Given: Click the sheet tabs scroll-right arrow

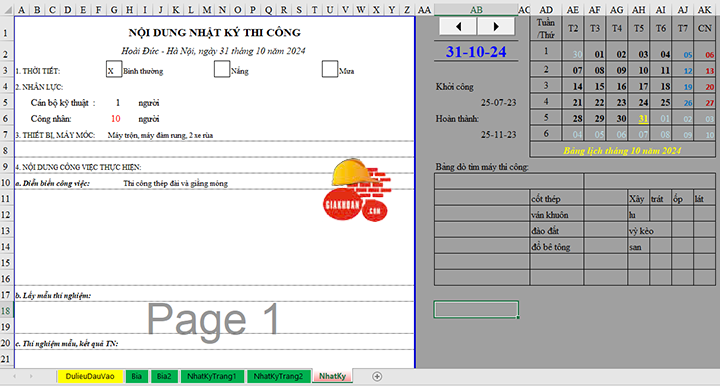Looking at the screenshot, I should point(31,376).
